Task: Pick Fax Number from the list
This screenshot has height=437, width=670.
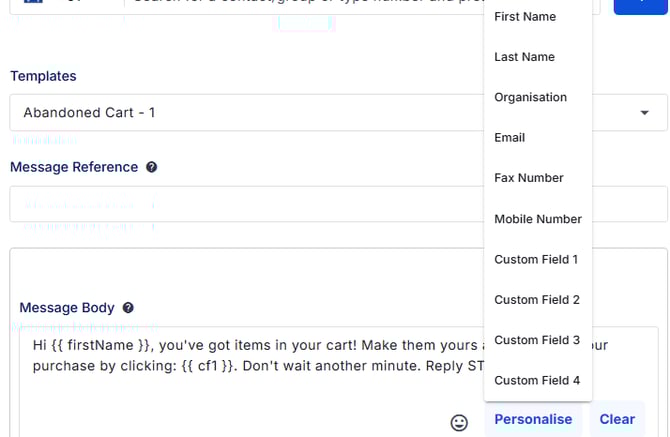Action: click(x=529, y=178)
